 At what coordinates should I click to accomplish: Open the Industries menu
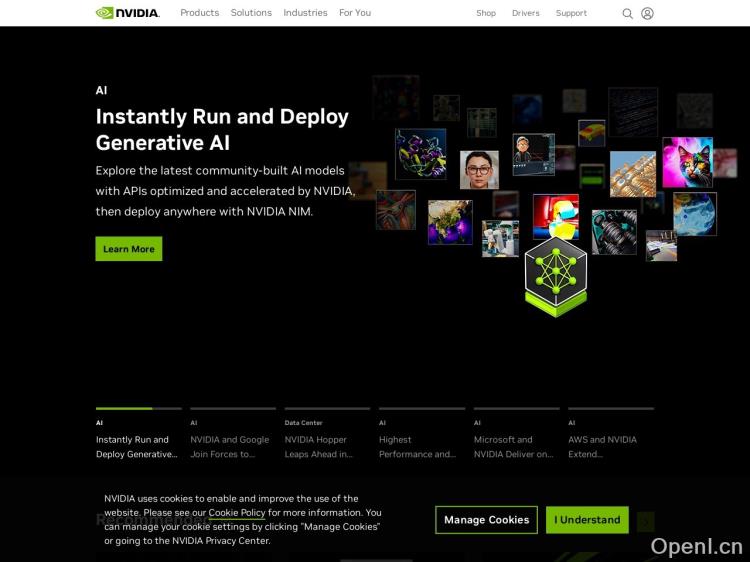click(x=305, y=13)
